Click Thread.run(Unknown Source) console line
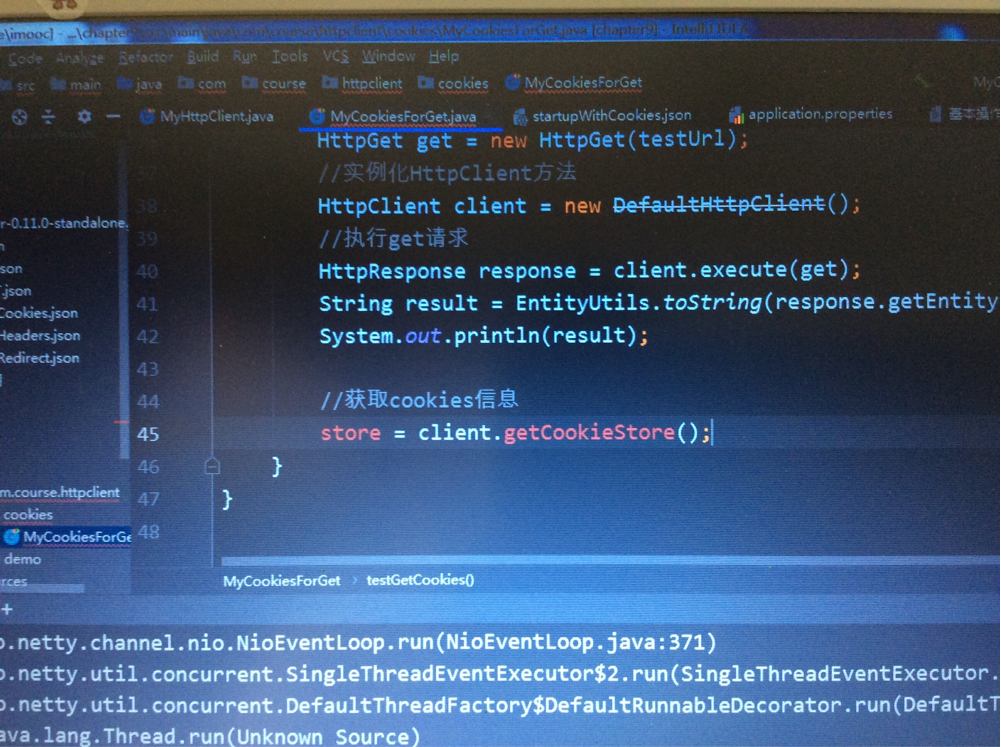 click(x=210, y=736)
